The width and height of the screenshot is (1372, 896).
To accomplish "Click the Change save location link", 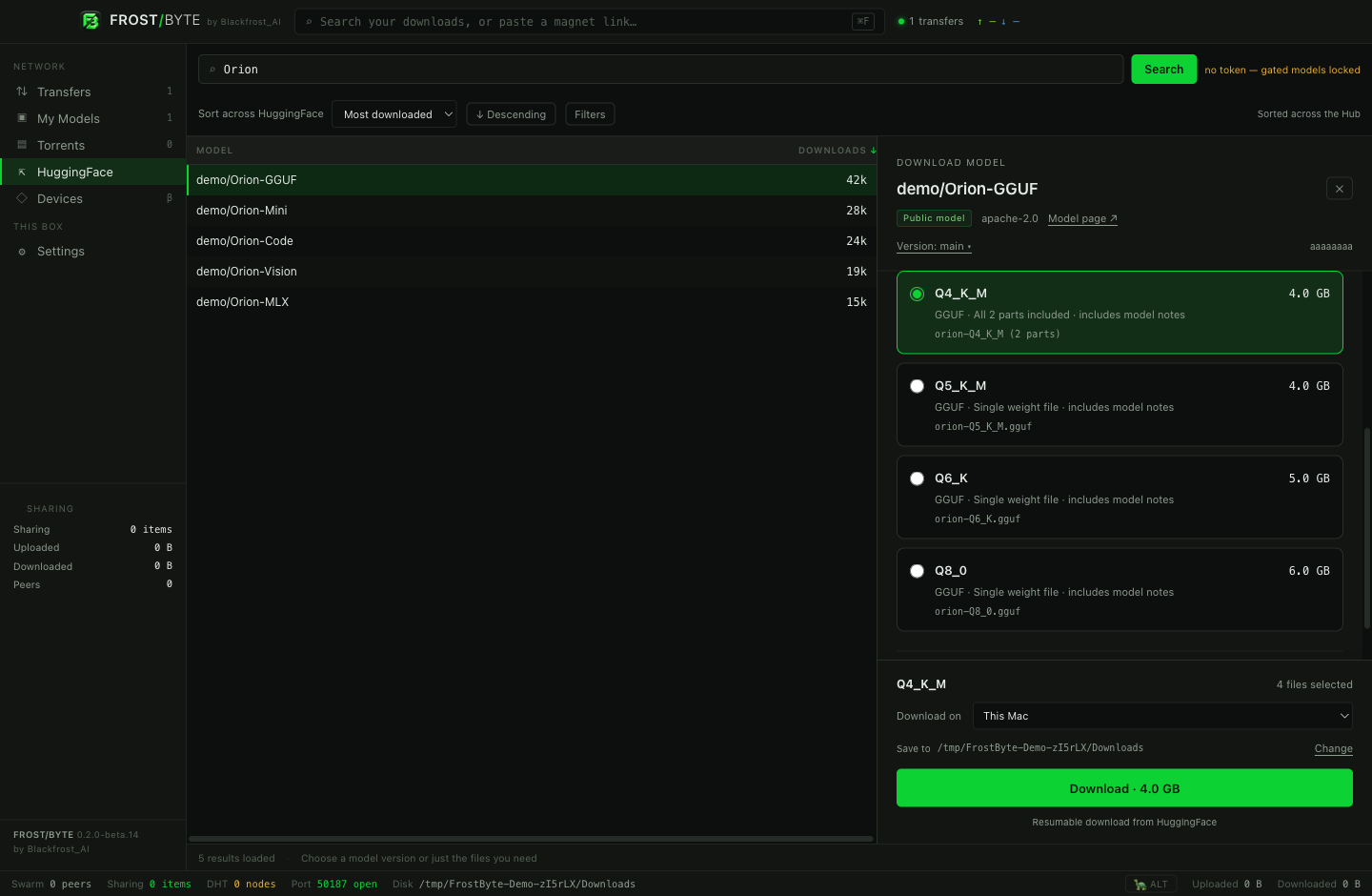I will (x=1334, y=748).
